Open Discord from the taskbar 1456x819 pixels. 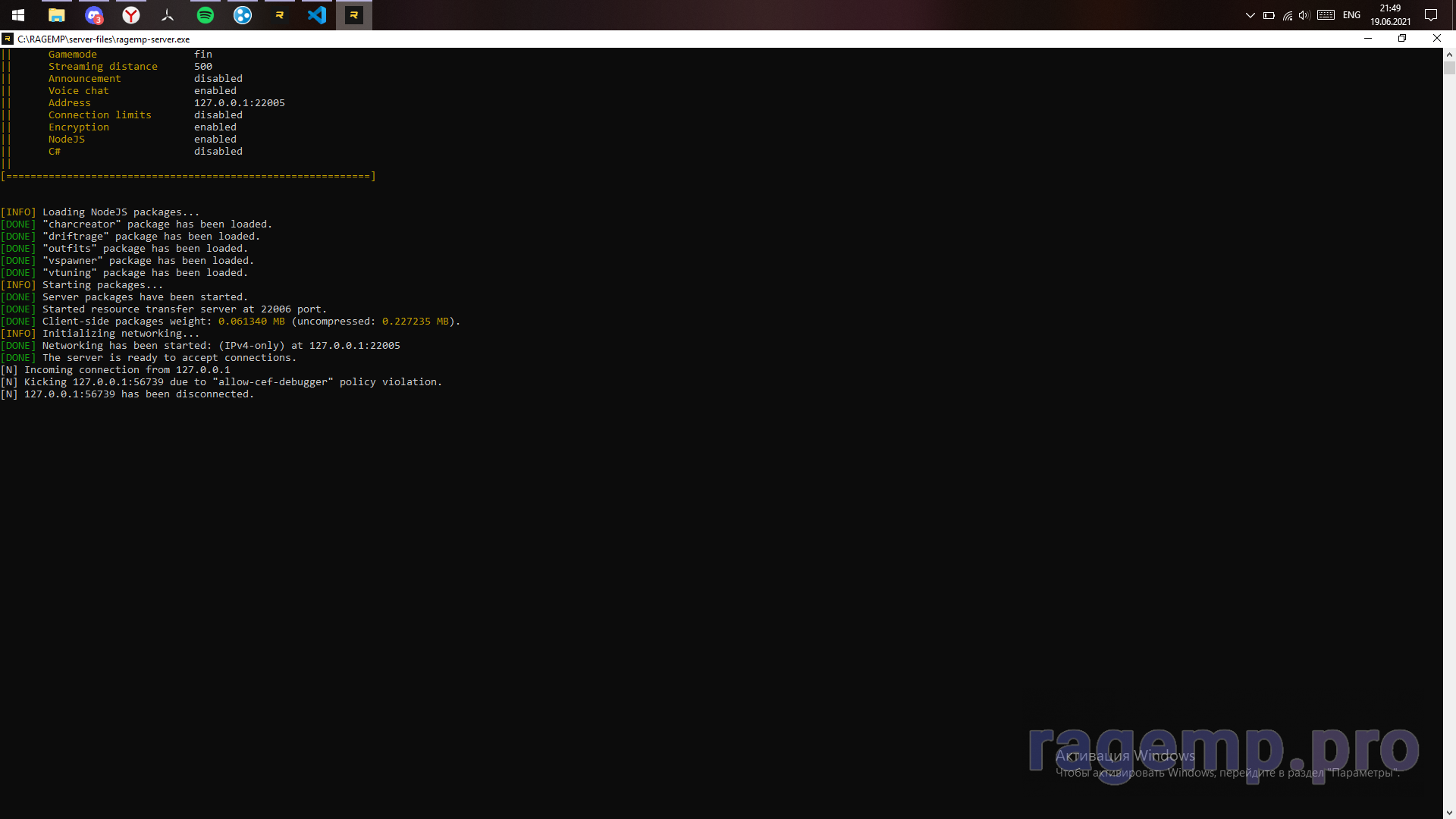click(x=94, y=14)
